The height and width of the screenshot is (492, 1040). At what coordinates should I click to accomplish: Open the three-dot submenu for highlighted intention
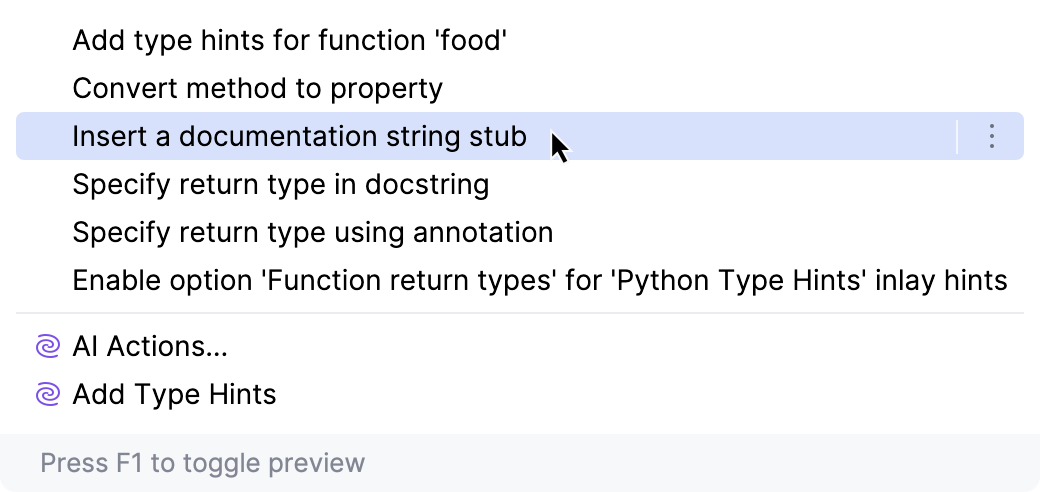coord(991,136)
